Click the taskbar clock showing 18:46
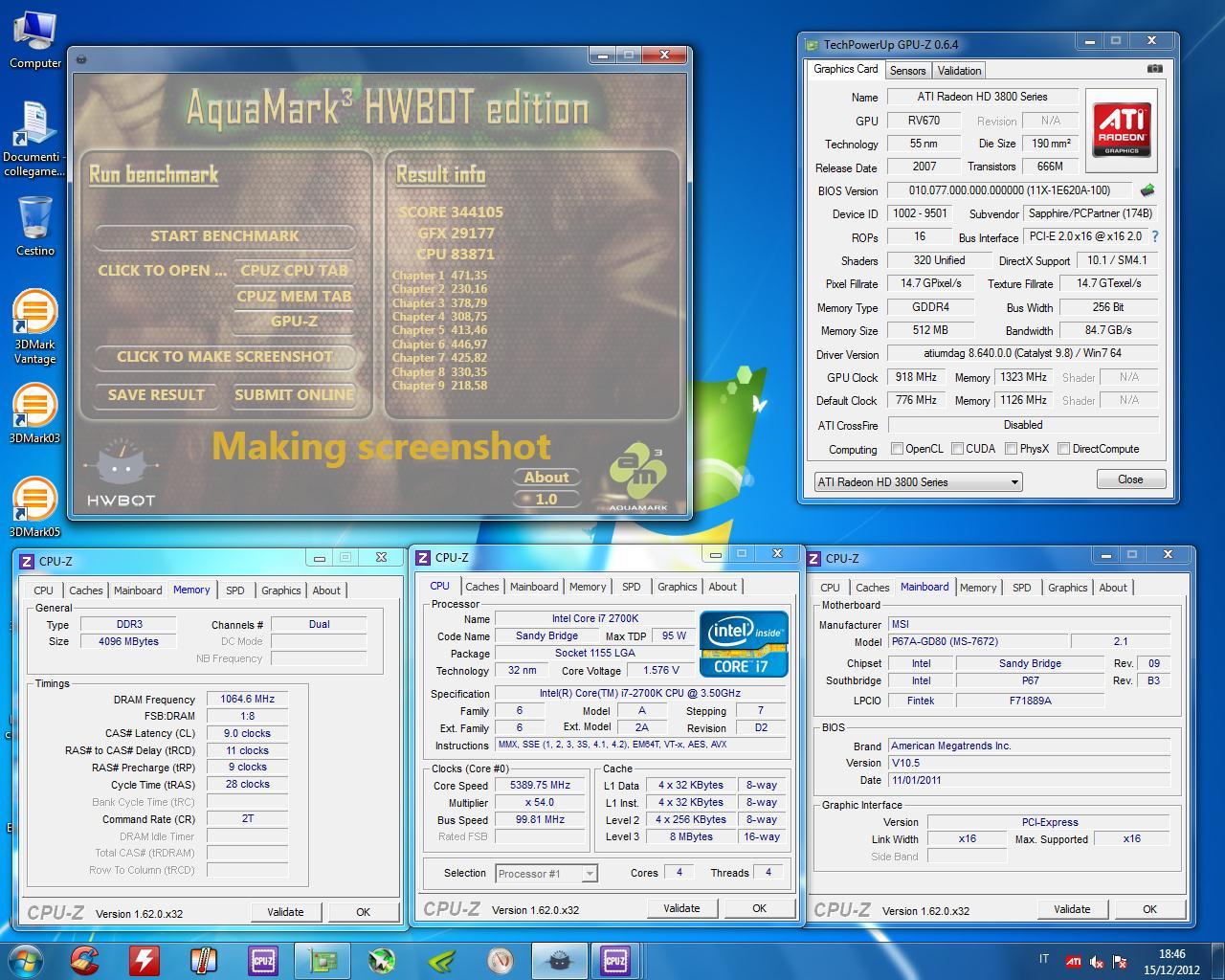Viewport: 1225px width, 980px height. tap(1171, 961)
